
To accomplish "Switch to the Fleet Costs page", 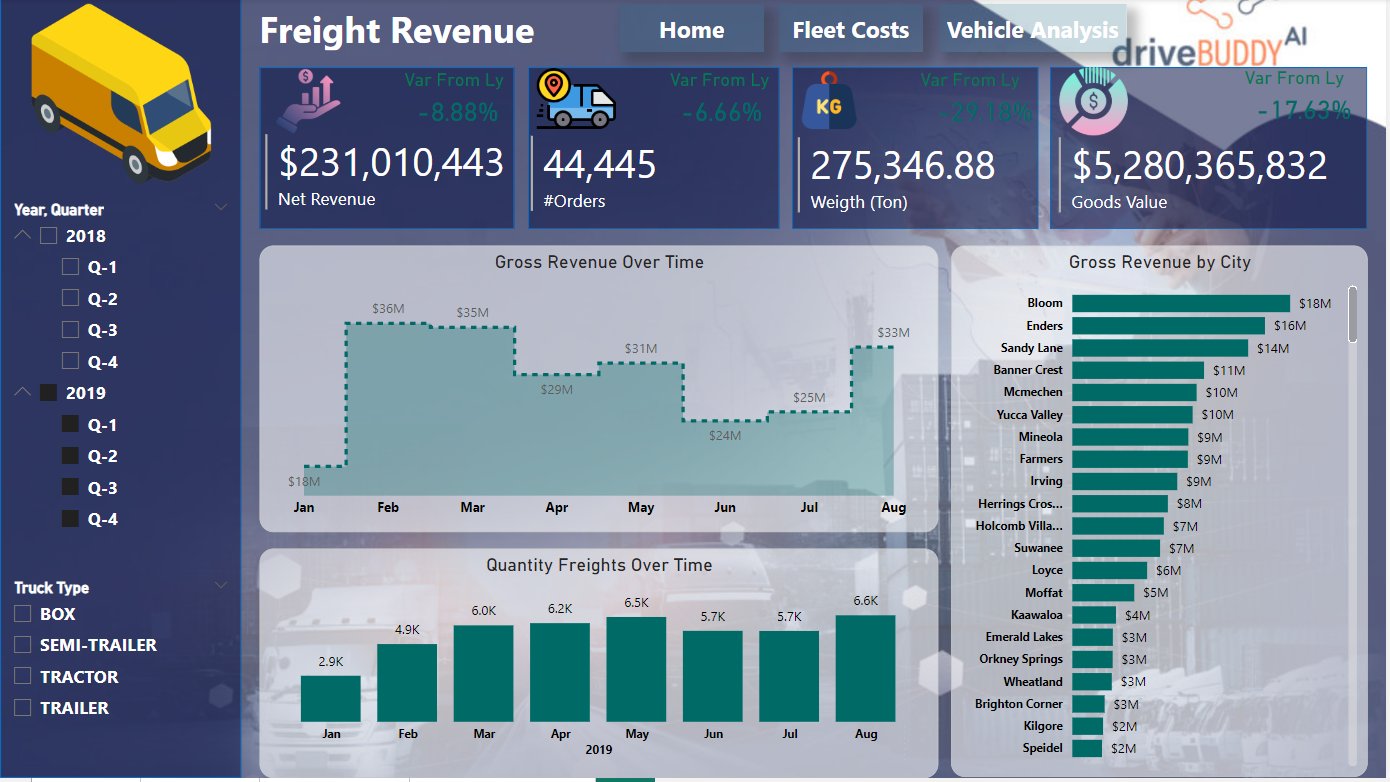I will (850, 30).
